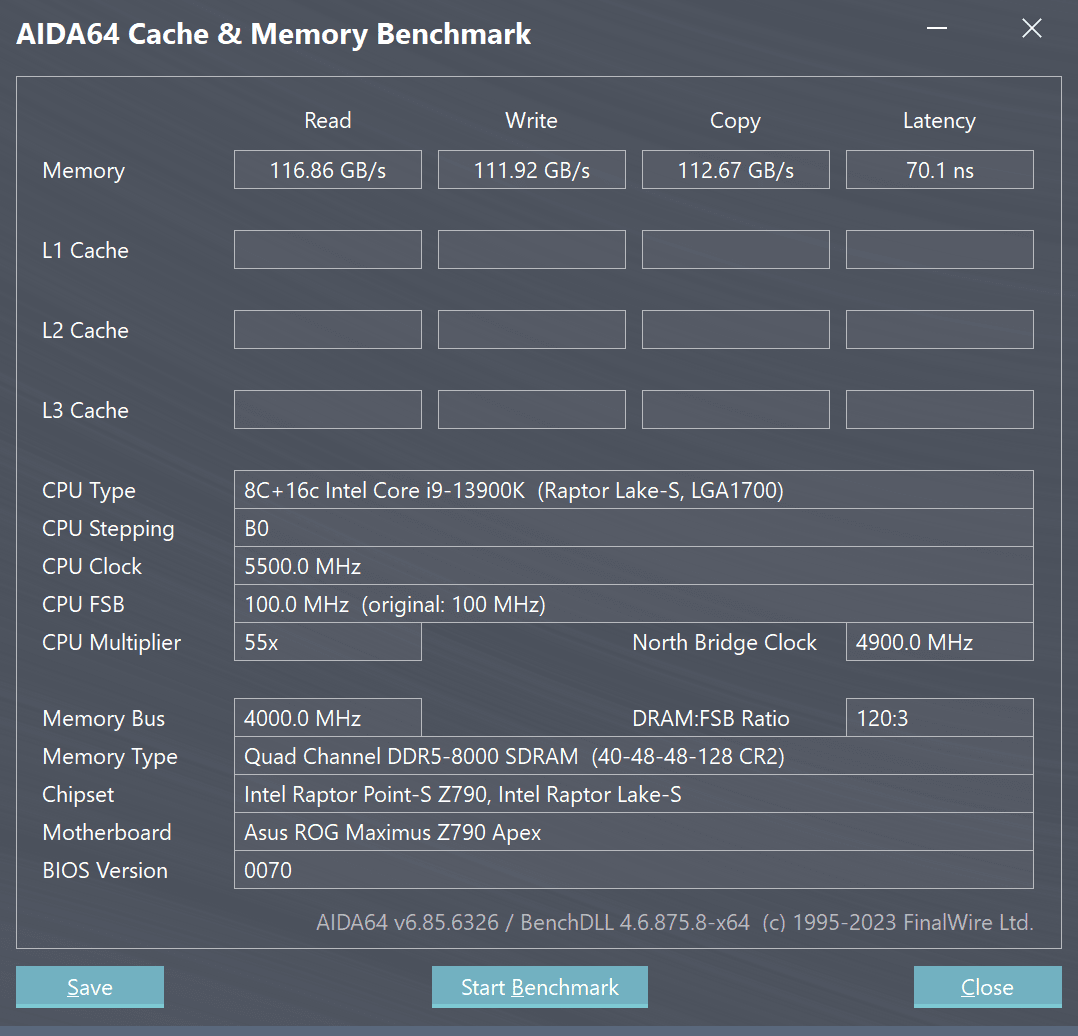Click the DRAM:FSB Ratio value 120:3
Screen dimensions: 1078x1036
click(940, 718)
